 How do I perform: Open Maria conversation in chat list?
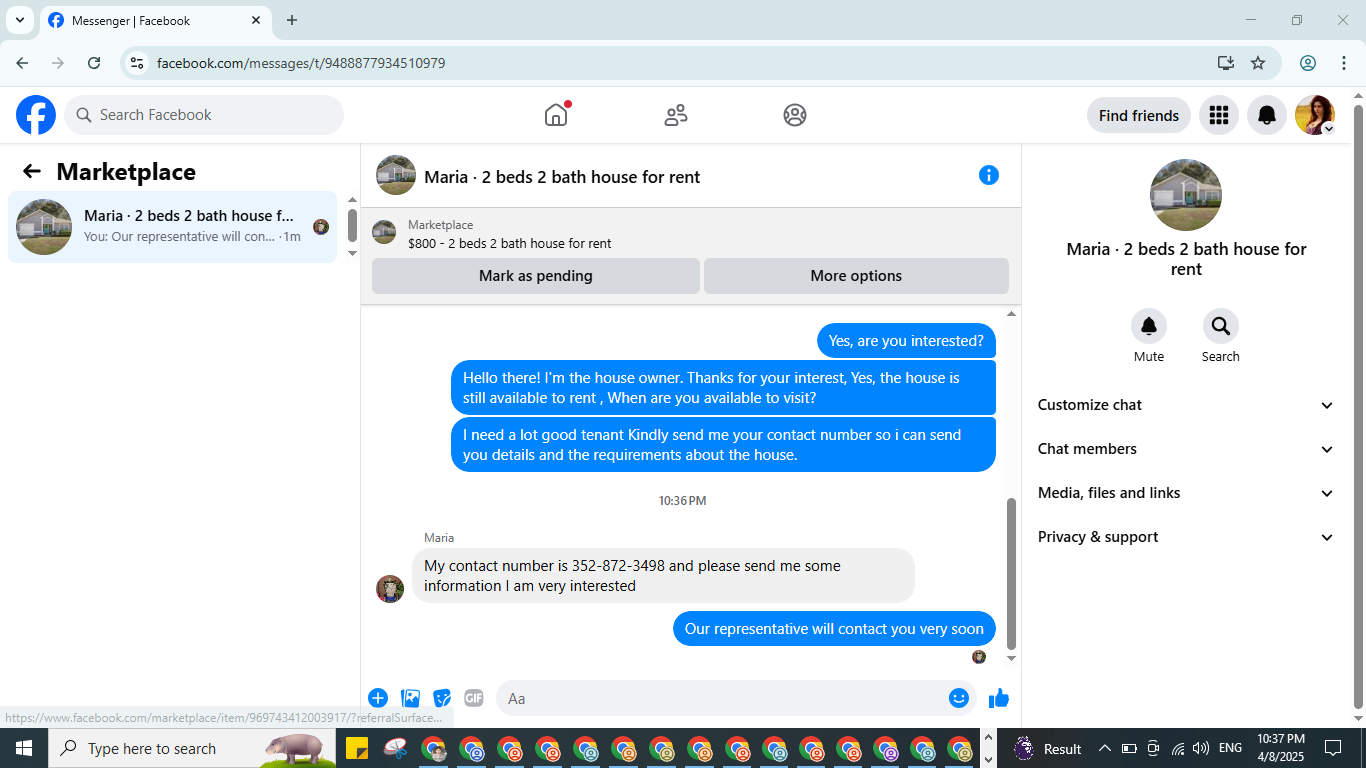click(x=172, y=227)
